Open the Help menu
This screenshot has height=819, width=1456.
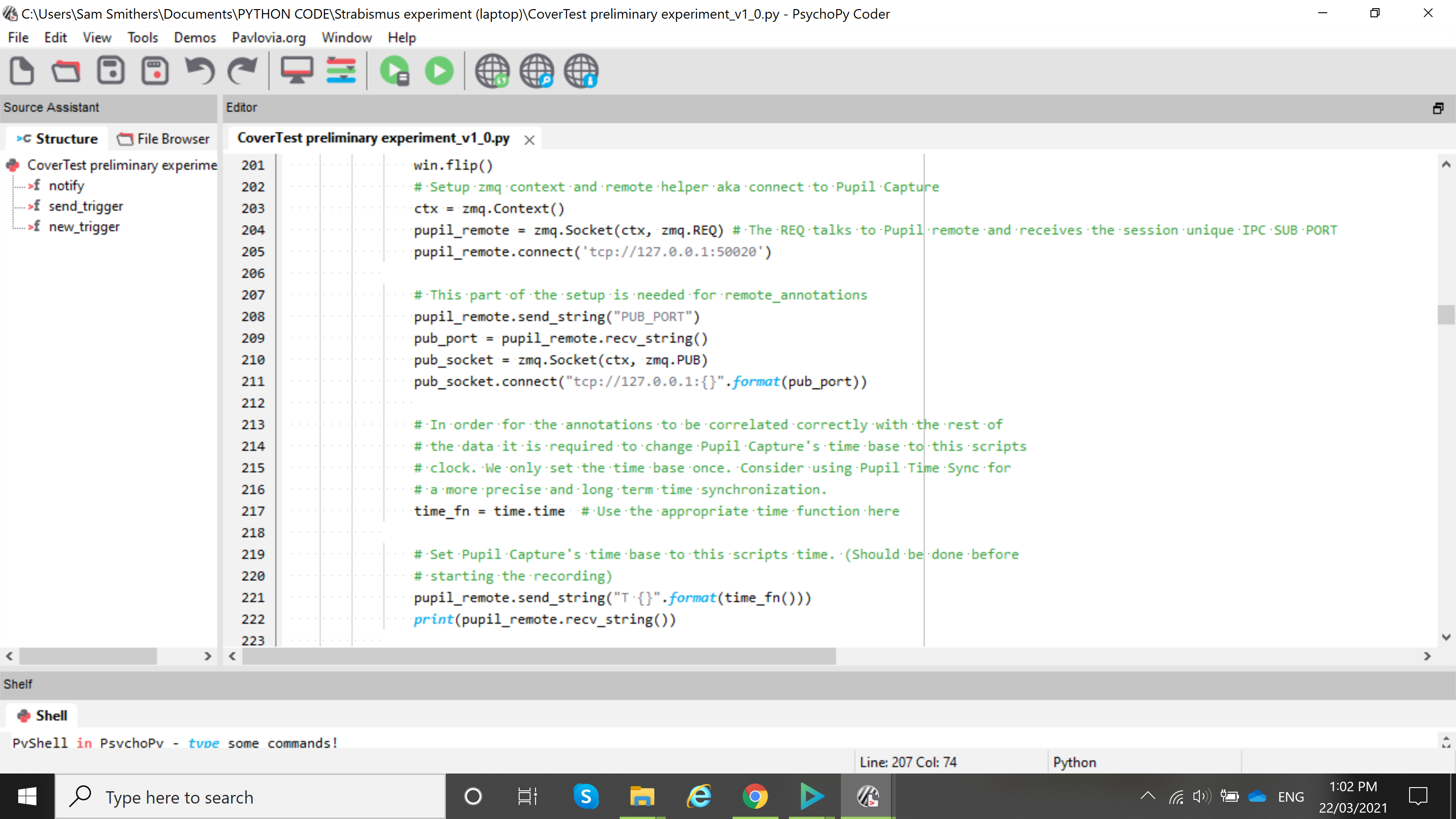(401, 37)
